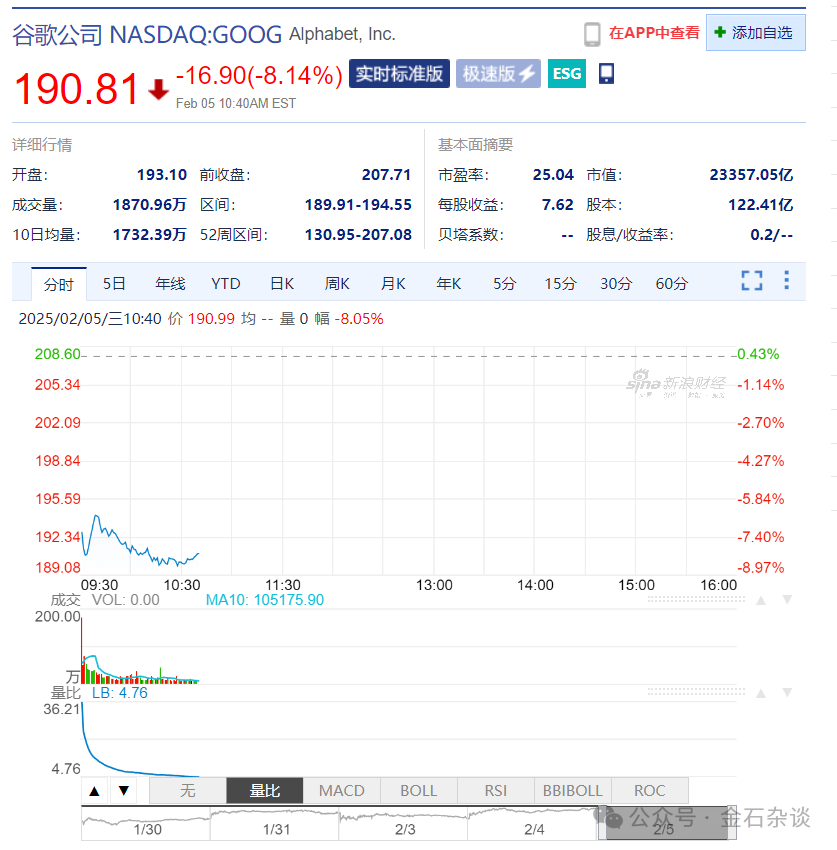Click the 1/31 day in the timeline
Image resolution: width=837 pixels, height=850 pixels.
tap(274, 823)
